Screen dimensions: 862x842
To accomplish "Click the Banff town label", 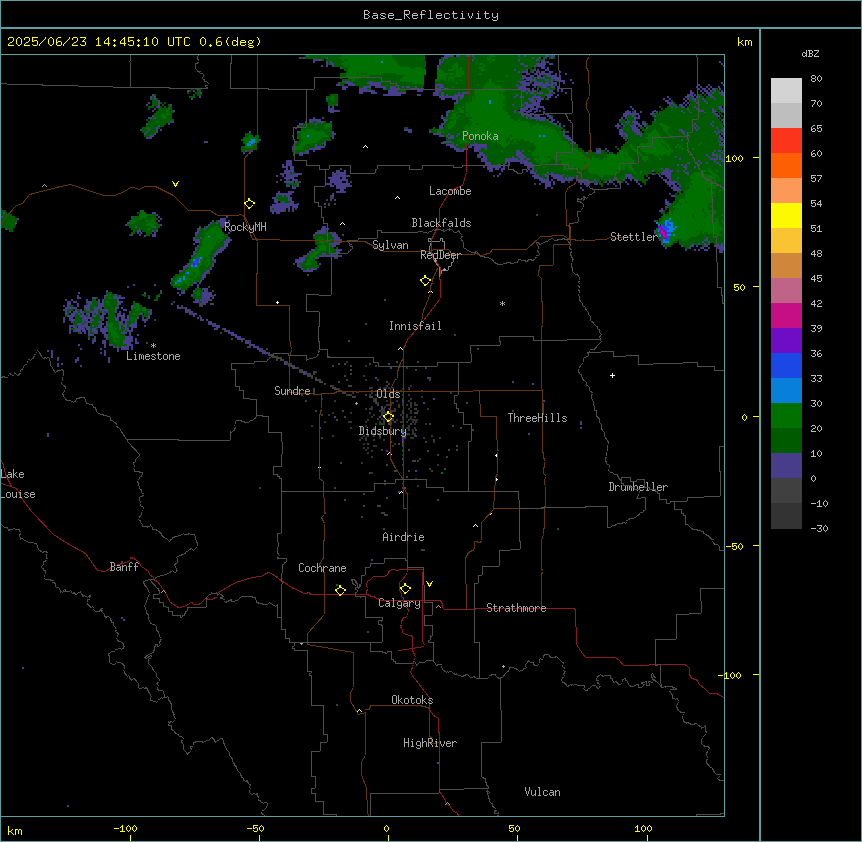I will pyautogui.click(x=124, y=567).
